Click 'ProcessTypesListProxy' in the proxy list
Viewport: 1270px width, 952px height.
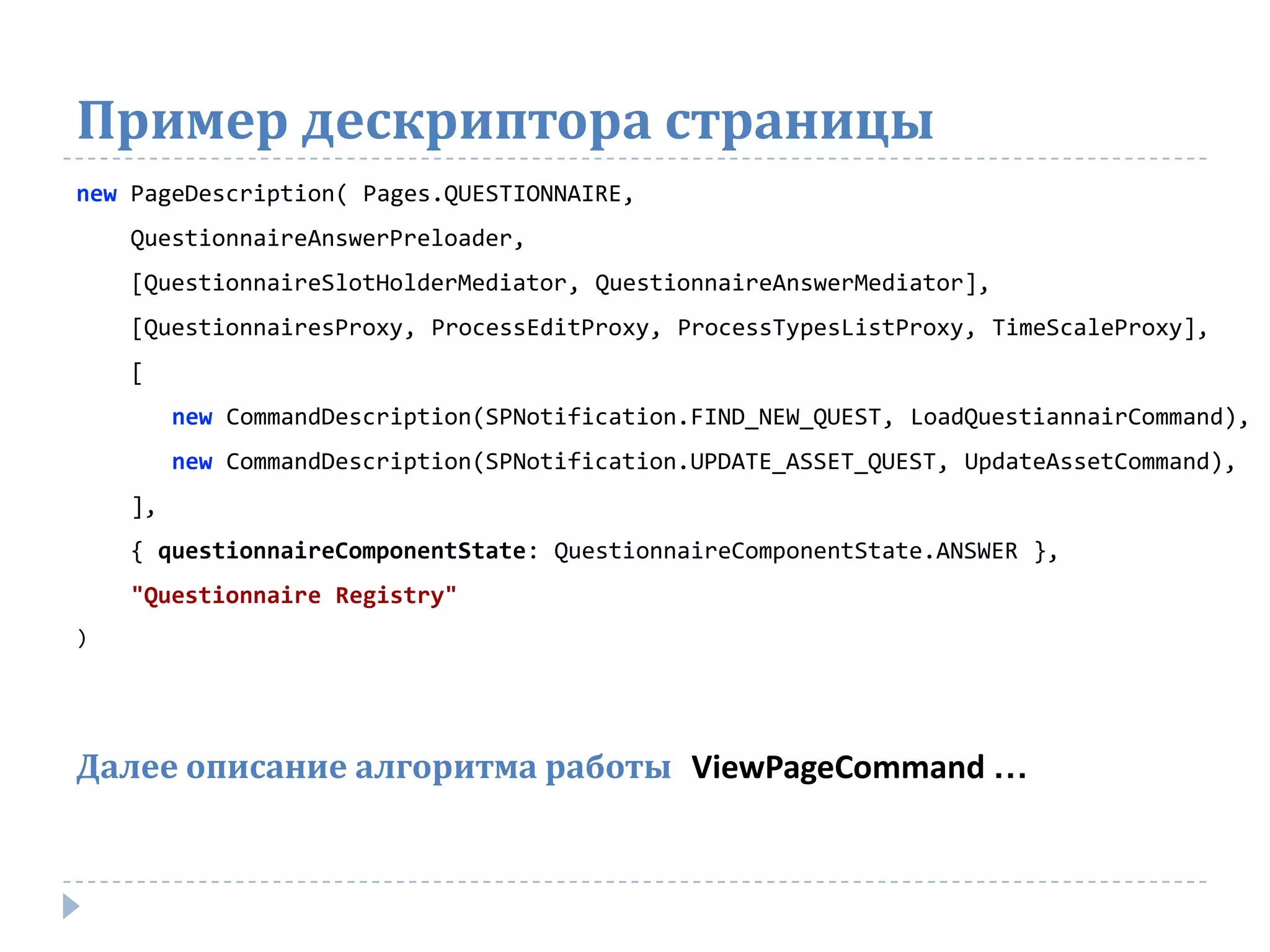point(820,328)
